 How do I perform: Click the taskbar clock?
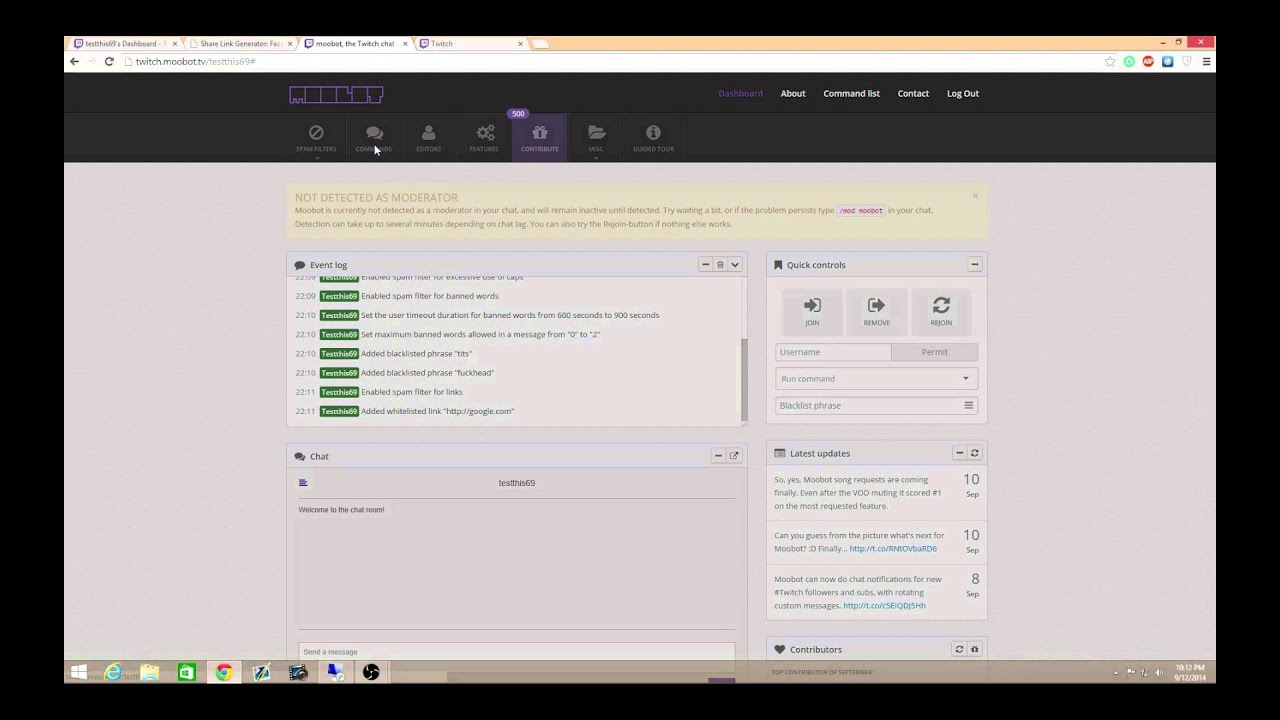tap(1190, 672)
